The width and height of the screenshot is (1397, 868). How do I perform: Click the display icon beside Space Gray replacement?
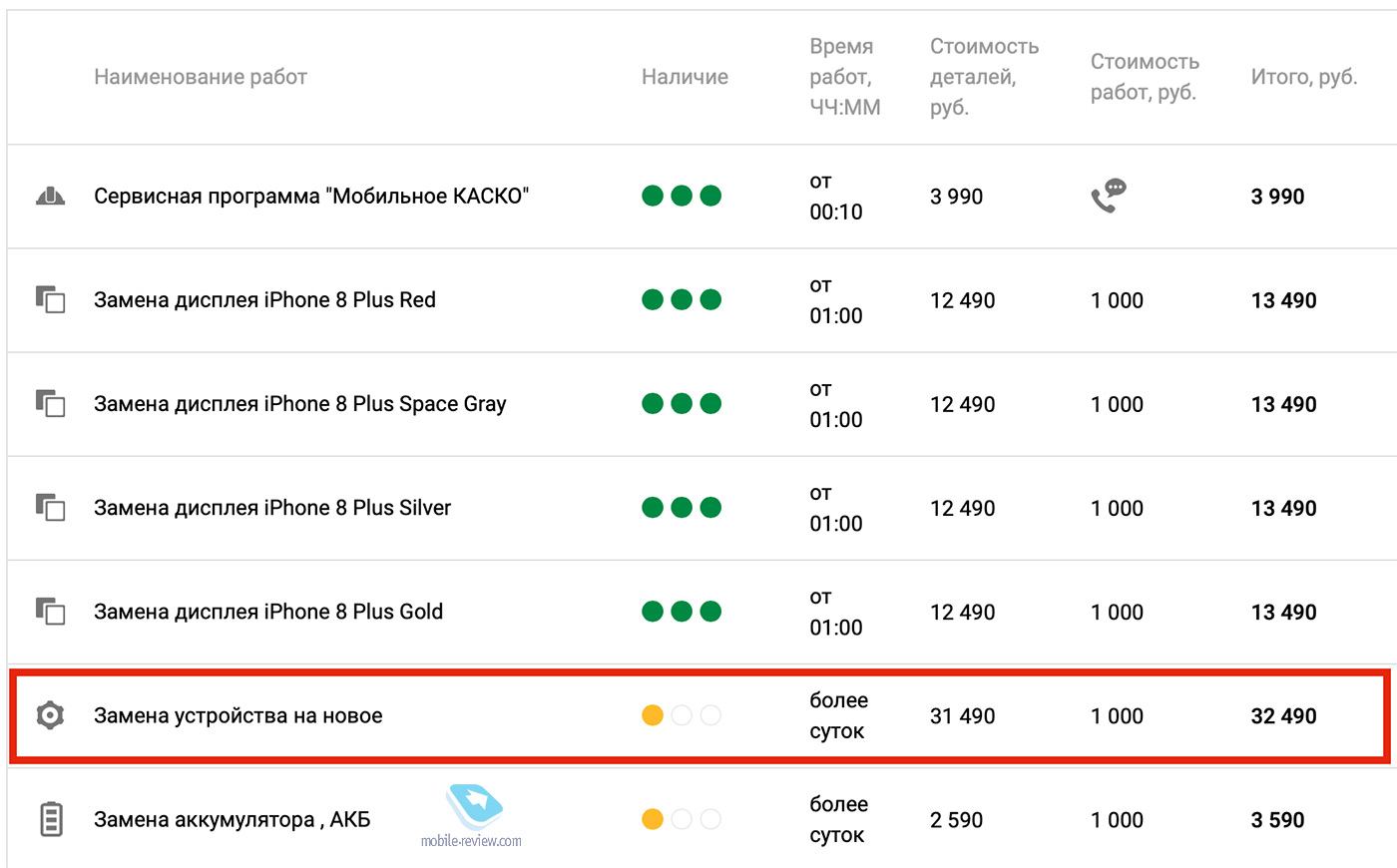(50, 404)
